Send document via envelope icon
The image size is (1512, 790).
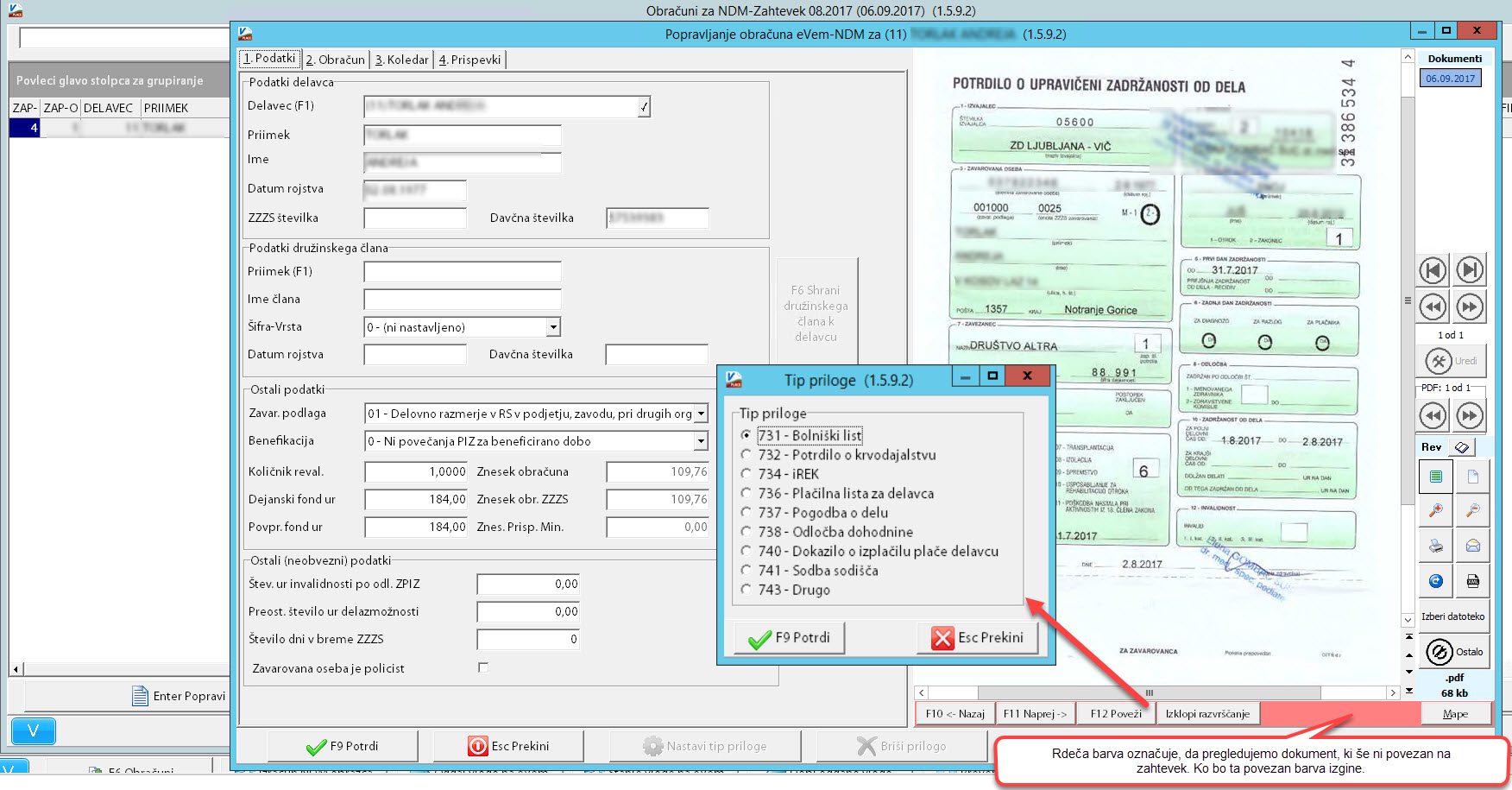point(1472,546)
